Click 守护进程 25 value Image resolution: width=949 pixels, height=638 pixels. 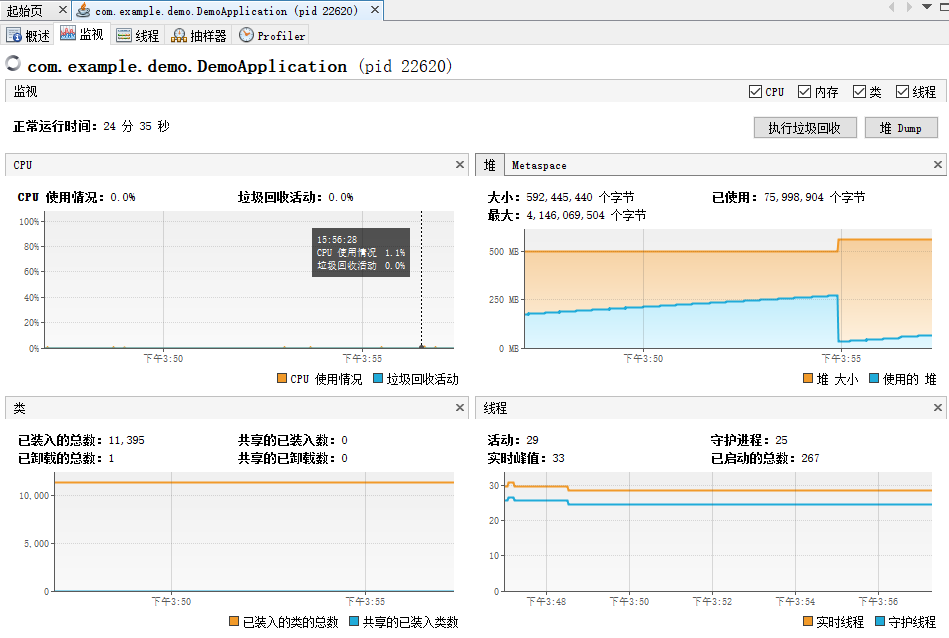[x=781, y=440]
